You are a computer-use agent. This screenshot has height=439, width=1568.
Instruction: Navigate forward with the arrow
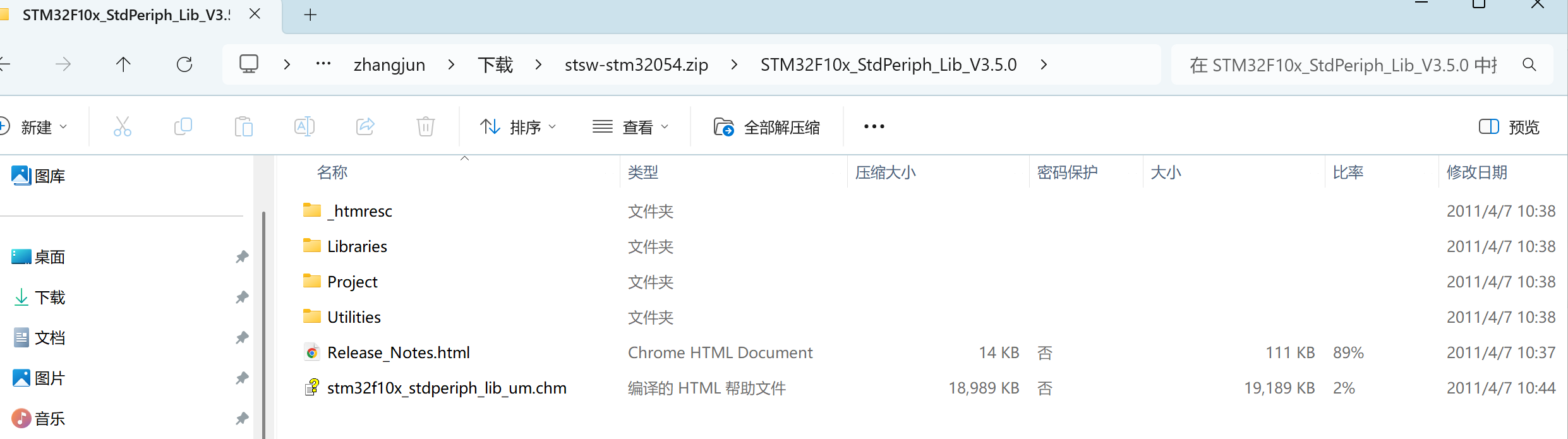pos(63,64)
